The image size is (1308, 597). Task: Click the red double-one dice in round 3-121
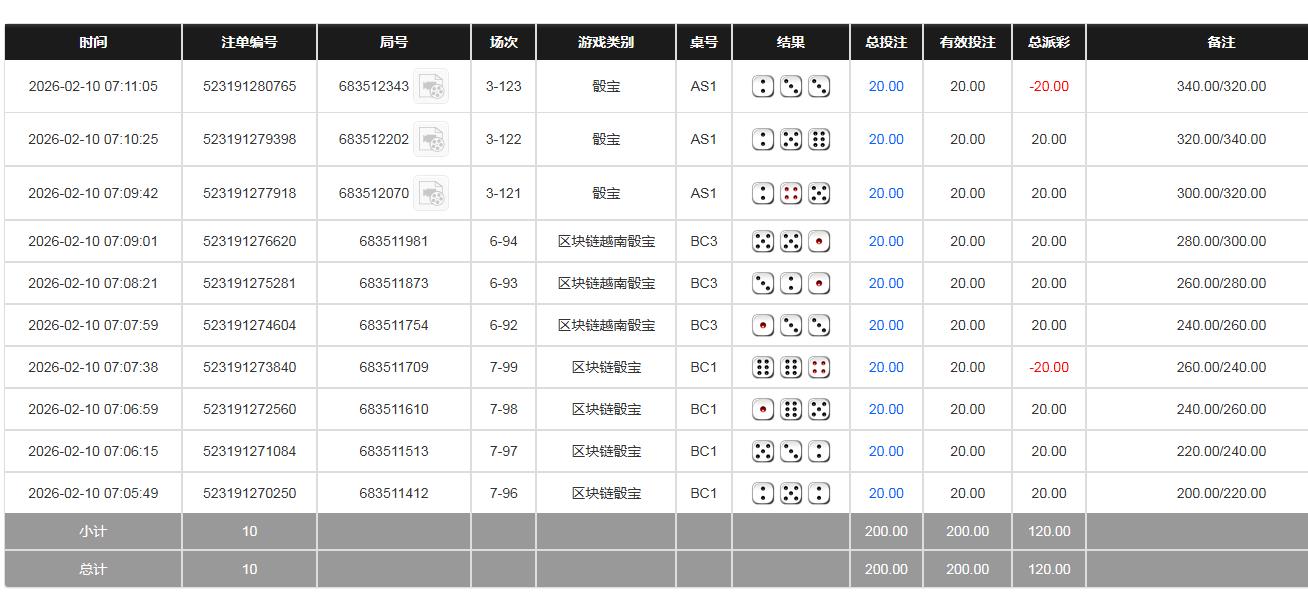pyautogui.click(x=790, y=192)
